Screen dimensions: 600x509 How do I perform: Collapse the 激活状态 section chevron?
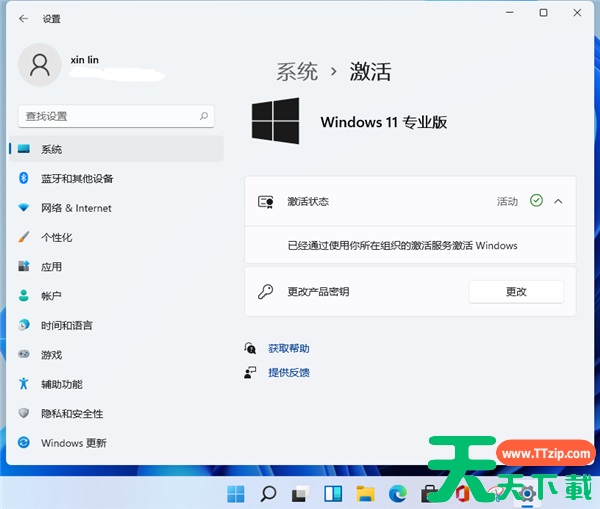tap(558, 201)
